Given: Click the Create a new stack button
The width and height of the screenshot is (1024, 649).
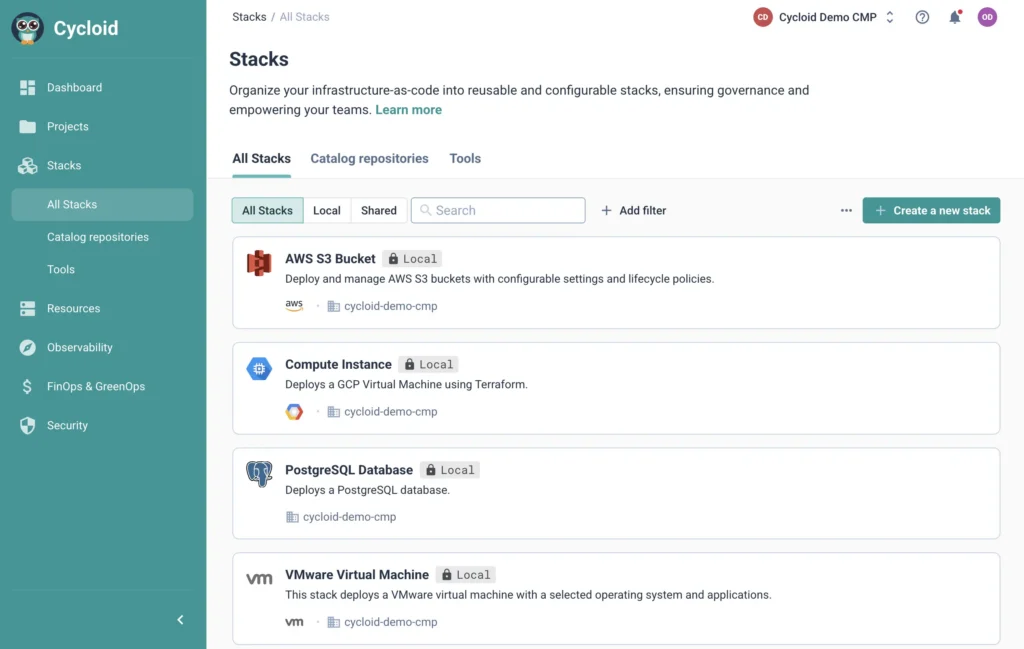Looking at the screenshot, I should 931,211.
